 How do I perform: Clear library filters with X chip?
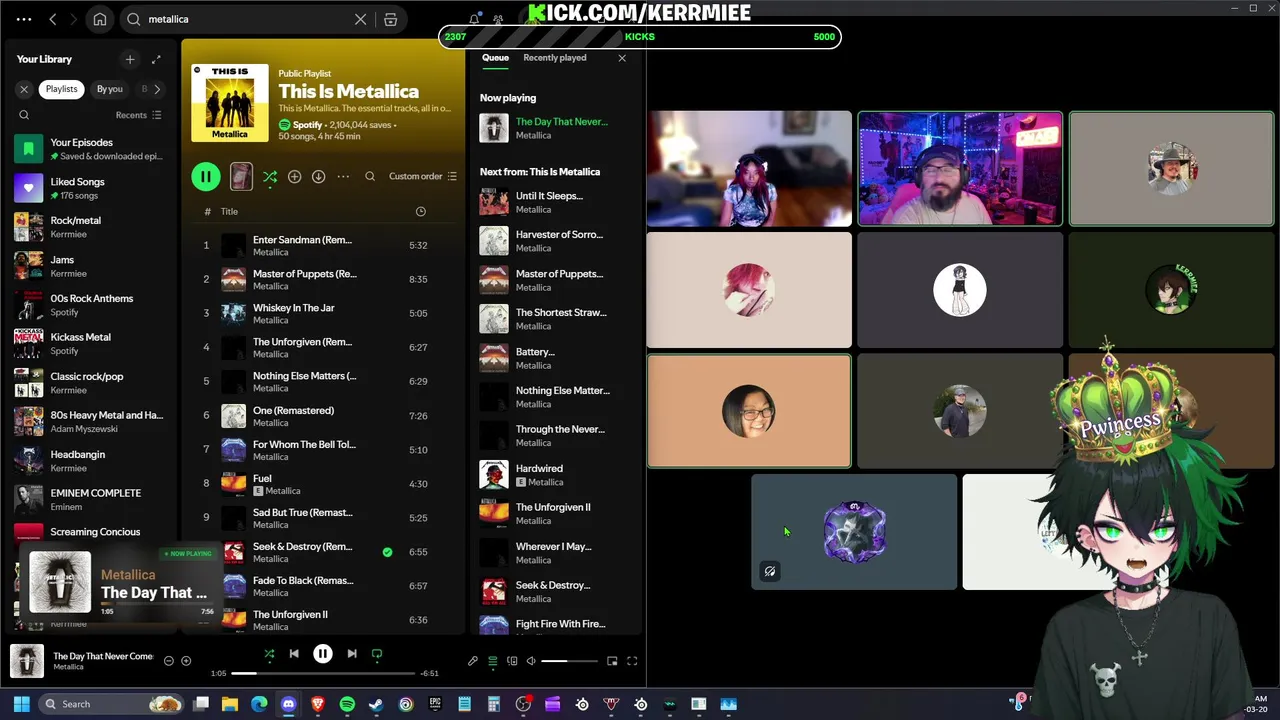[24, 89]
